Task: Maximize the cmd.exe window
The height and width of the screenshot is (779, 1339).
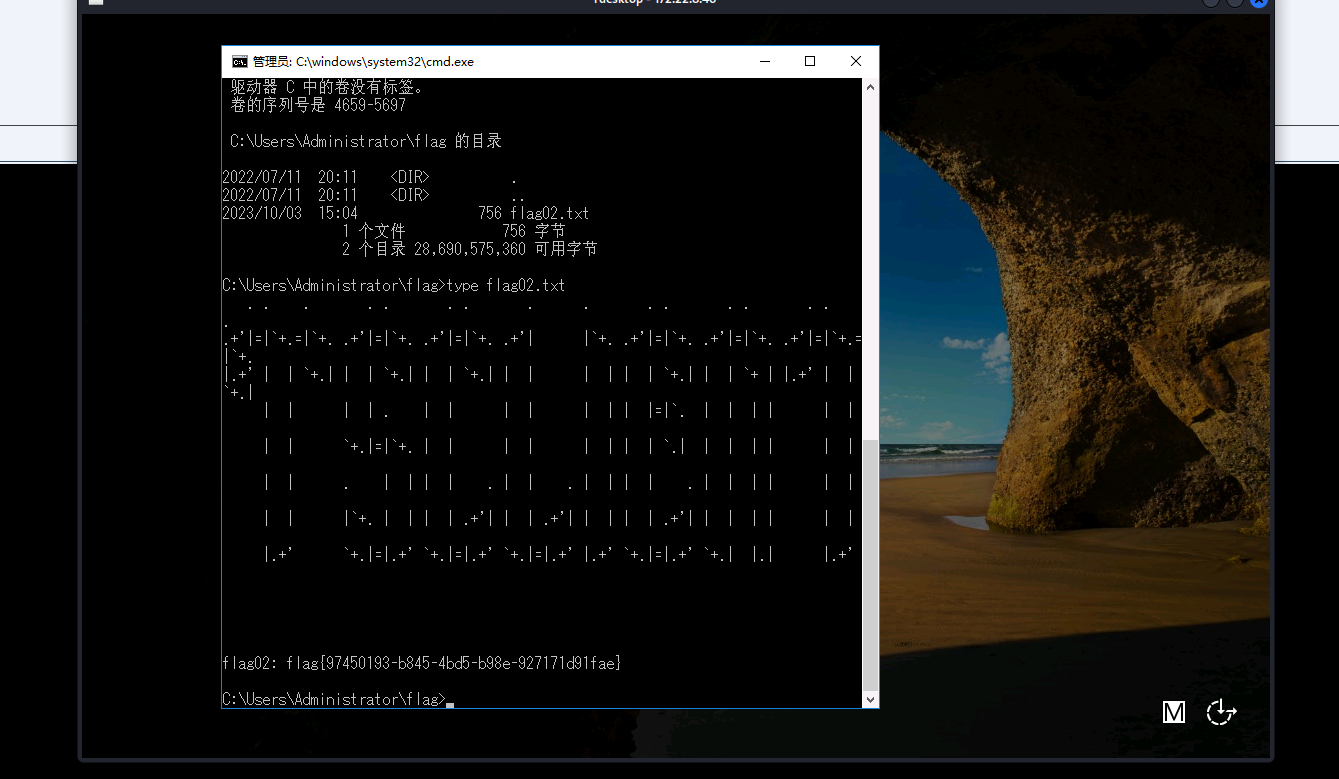Action: tap(810, 61)
